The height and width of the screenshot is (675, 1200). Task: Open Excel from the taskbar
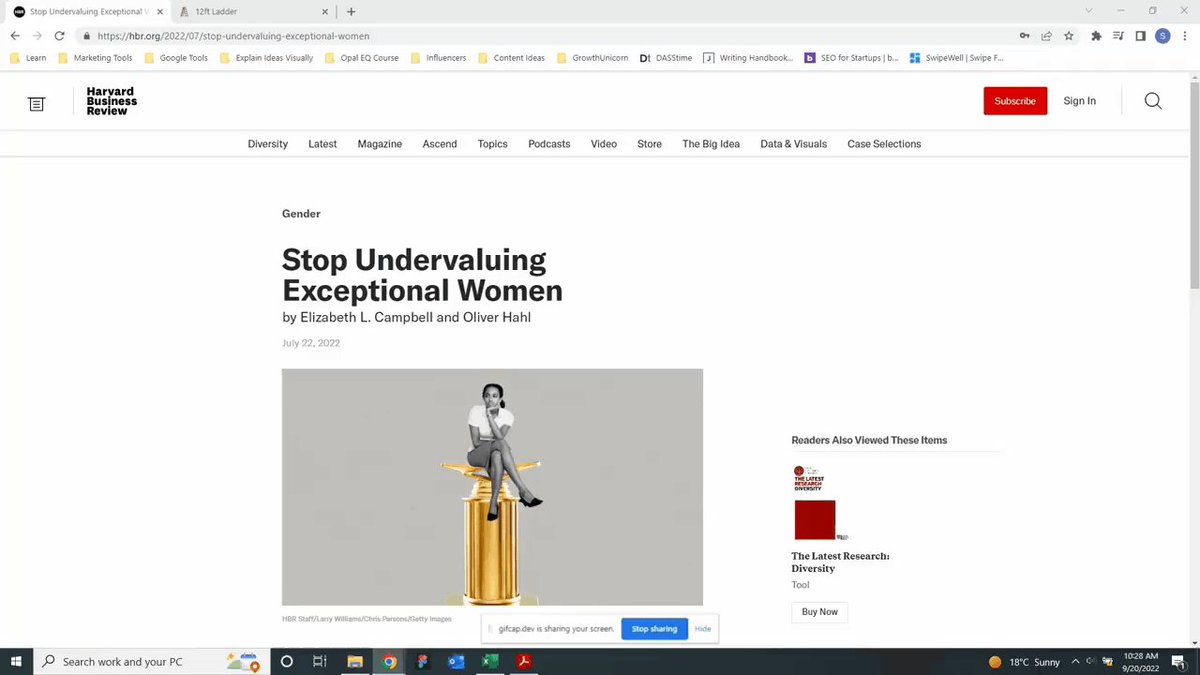pyautogui.click(x=490, y=661)
